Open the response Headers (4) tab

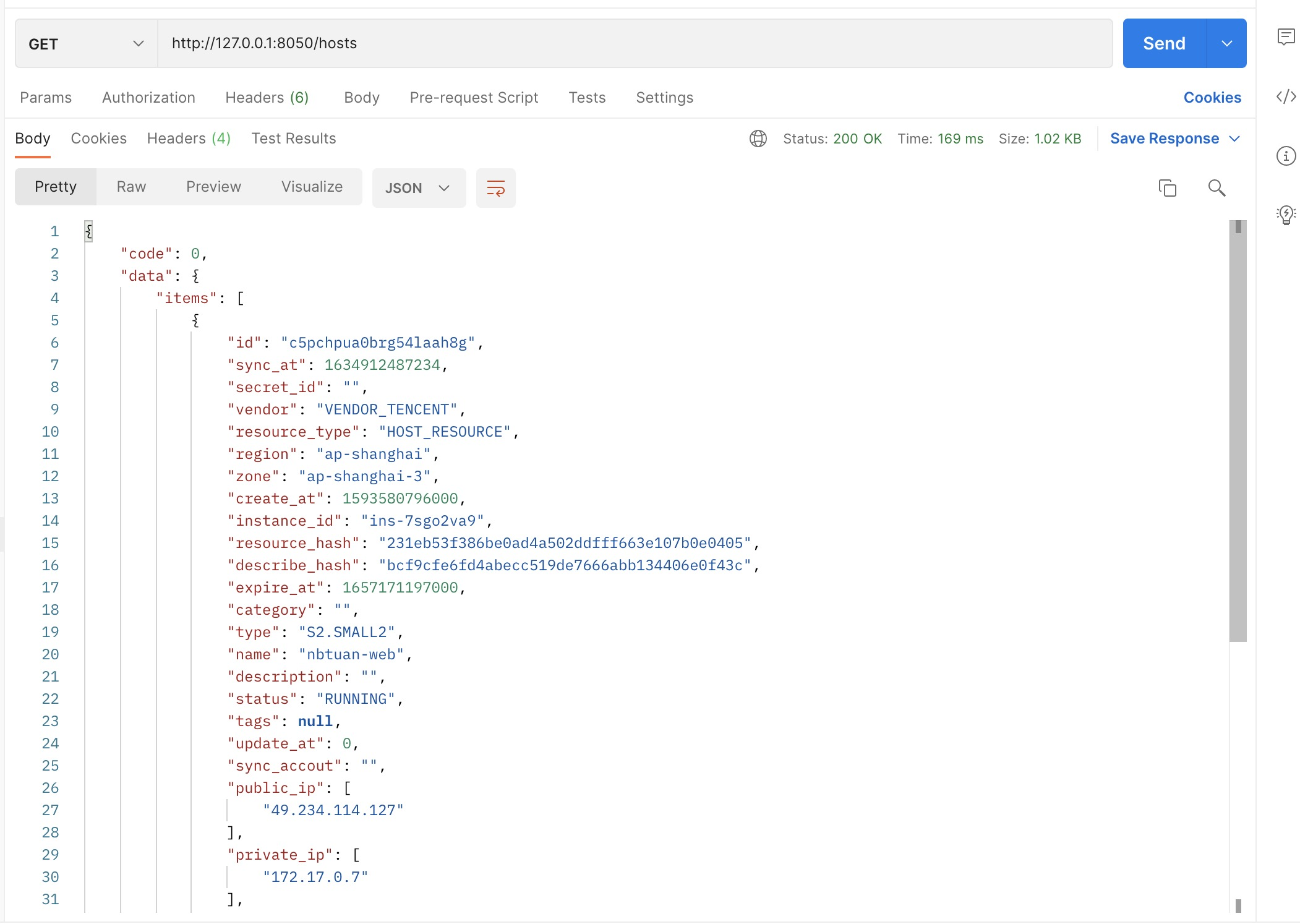(189, 139)
